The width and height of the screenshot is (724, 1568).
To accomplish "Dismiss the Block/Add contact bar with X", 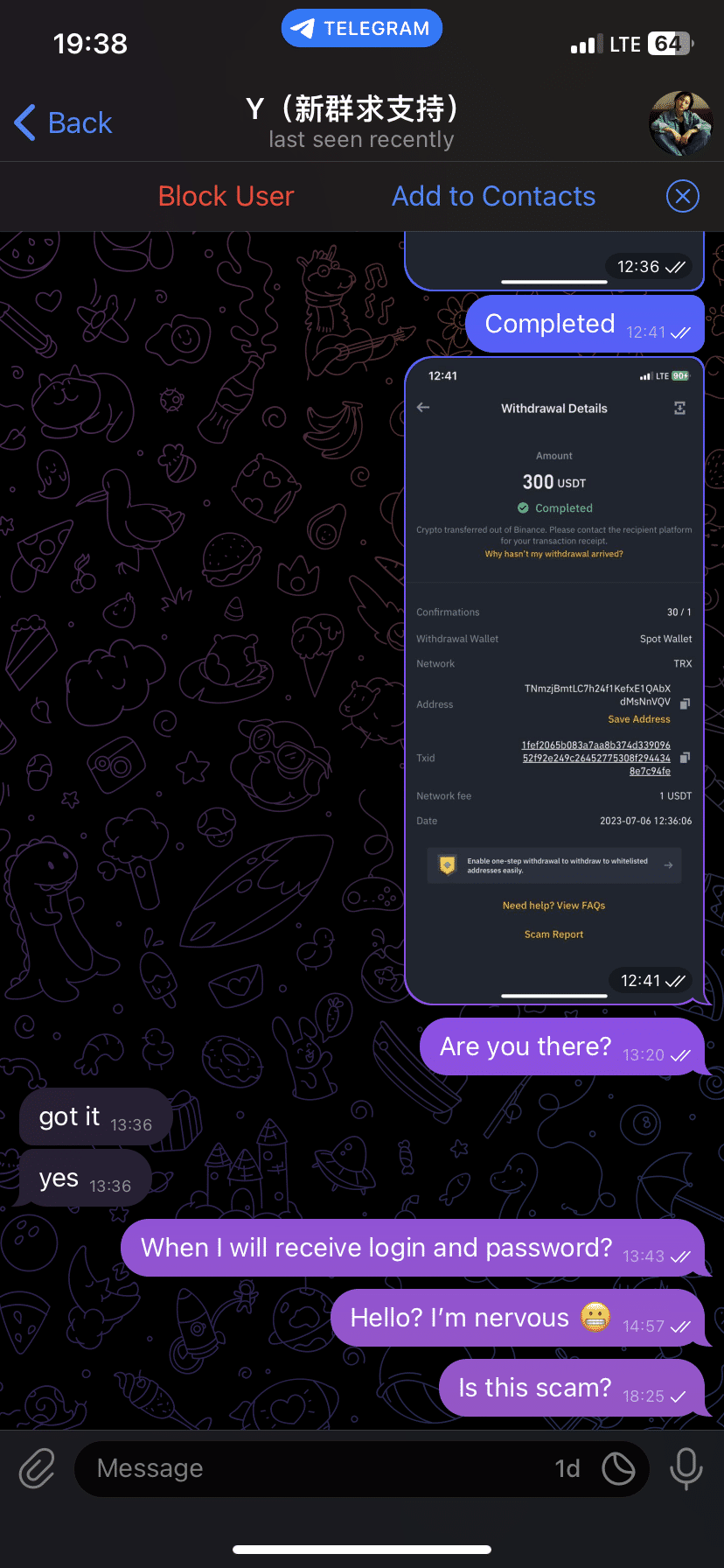I will point(683,196).
